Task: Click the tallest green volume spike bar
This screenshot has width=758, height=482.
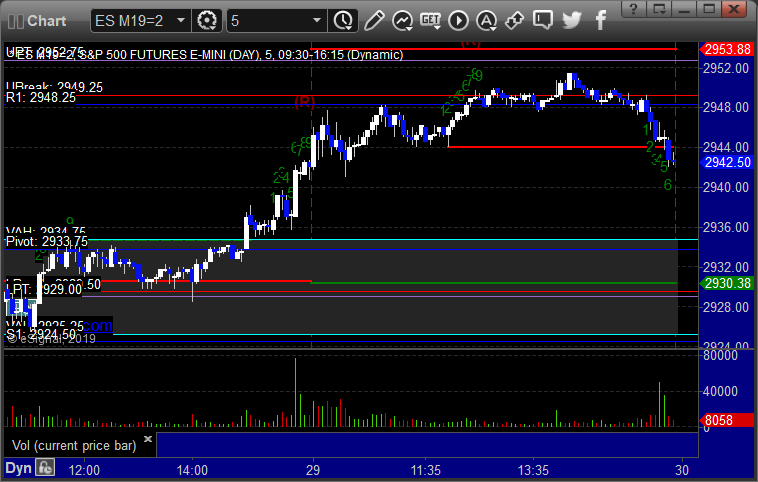Action: click(295, 392)
